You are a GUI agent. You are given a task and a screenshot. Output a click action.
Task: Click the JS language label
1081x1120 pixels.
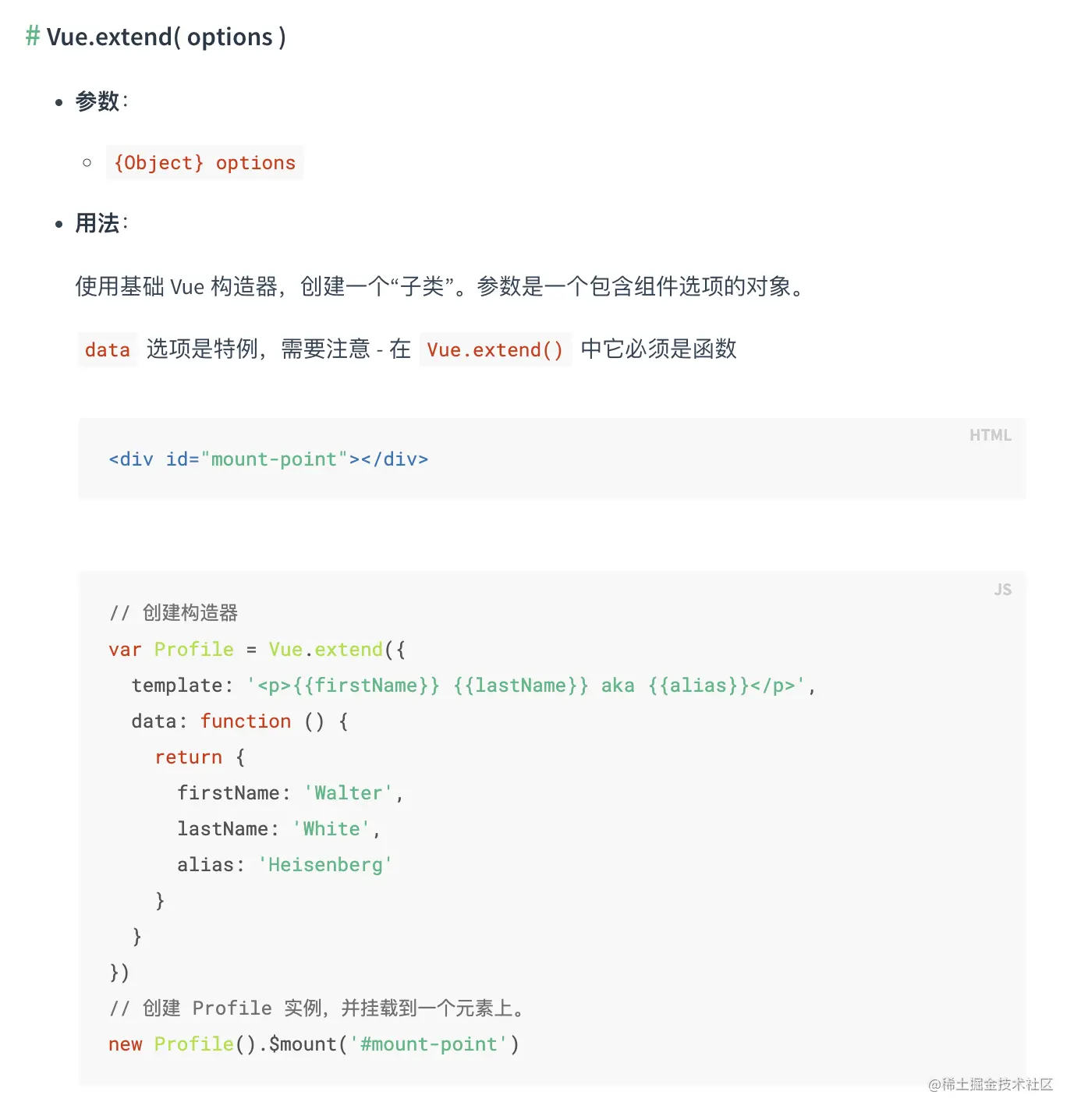tap(1002, 590)
